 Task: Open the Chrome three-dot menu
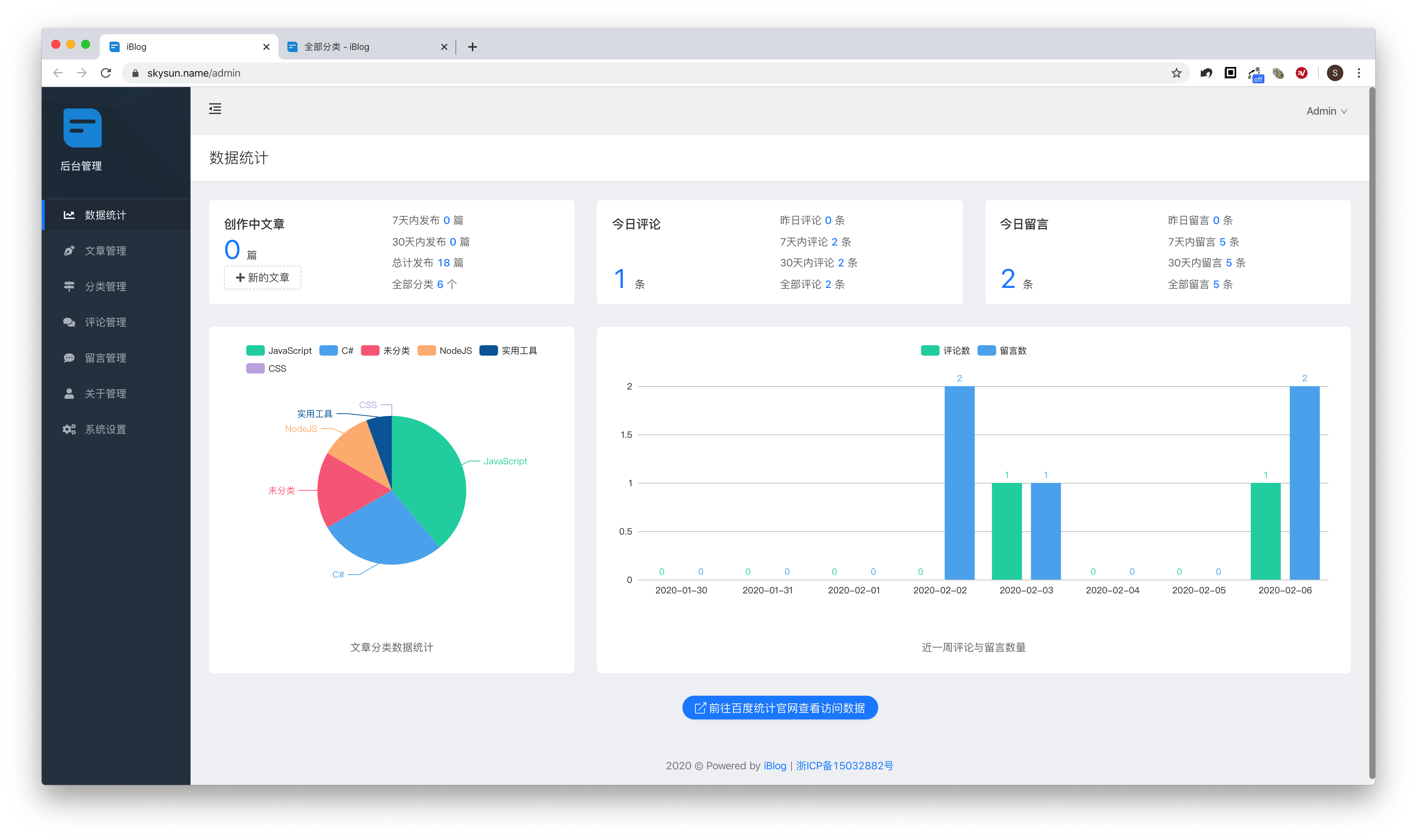[x=1359, y=73]
